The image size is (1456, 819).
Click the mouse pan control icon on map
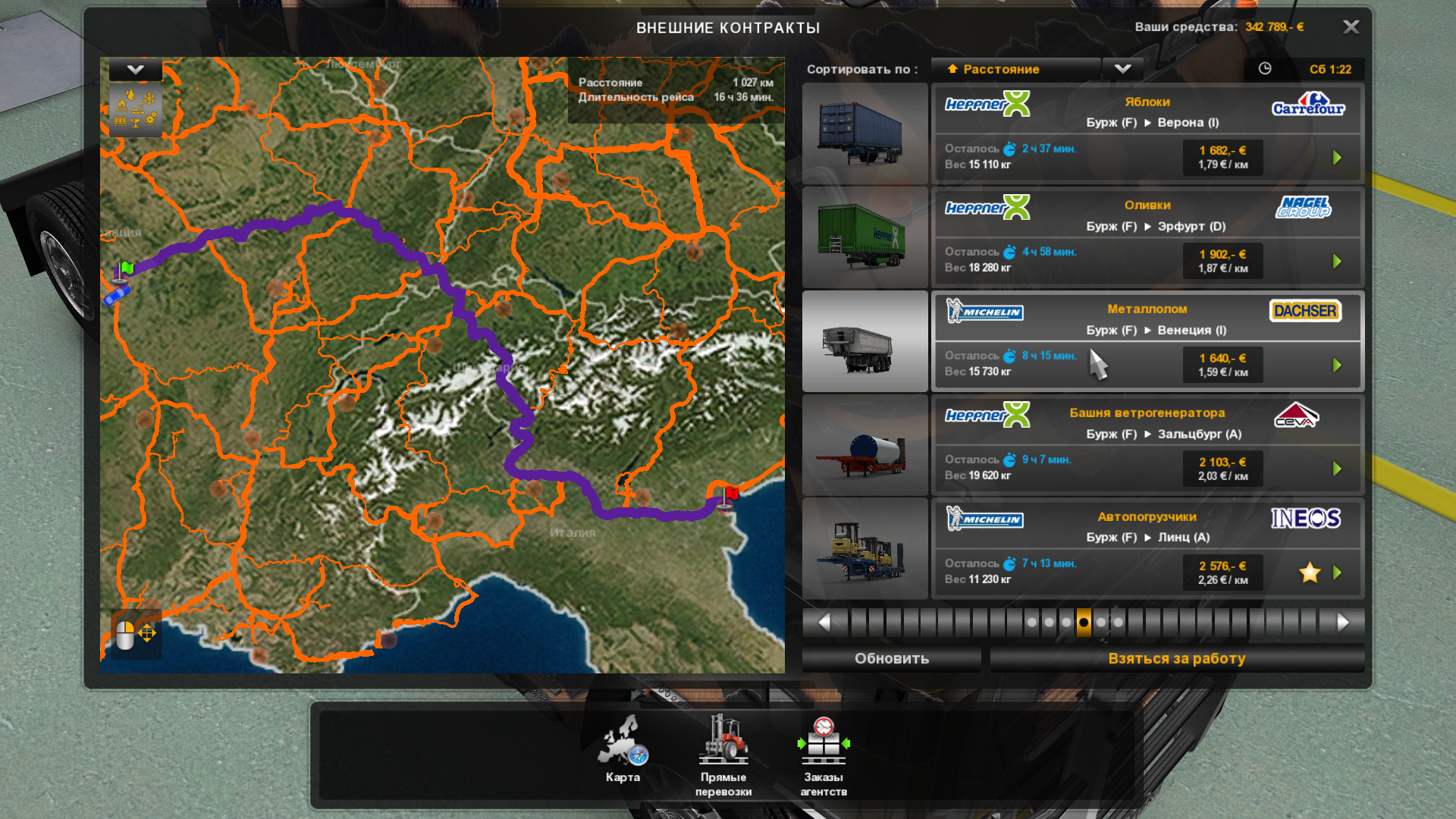[x=136, y=634]
